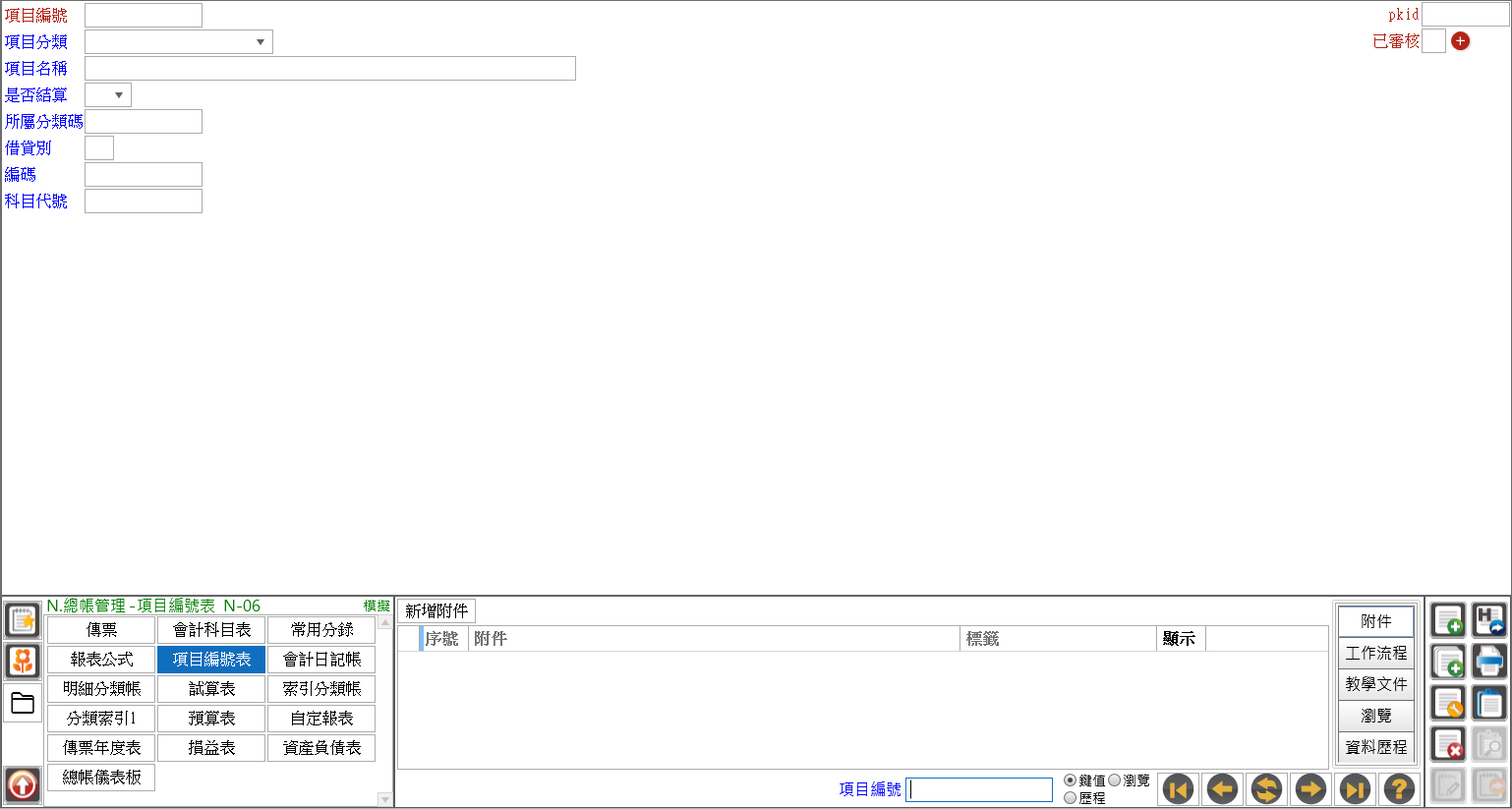Screen dimensions: 1512x809
Task: Click the delete record red X icon
Action: click(x=1448, y=744)
